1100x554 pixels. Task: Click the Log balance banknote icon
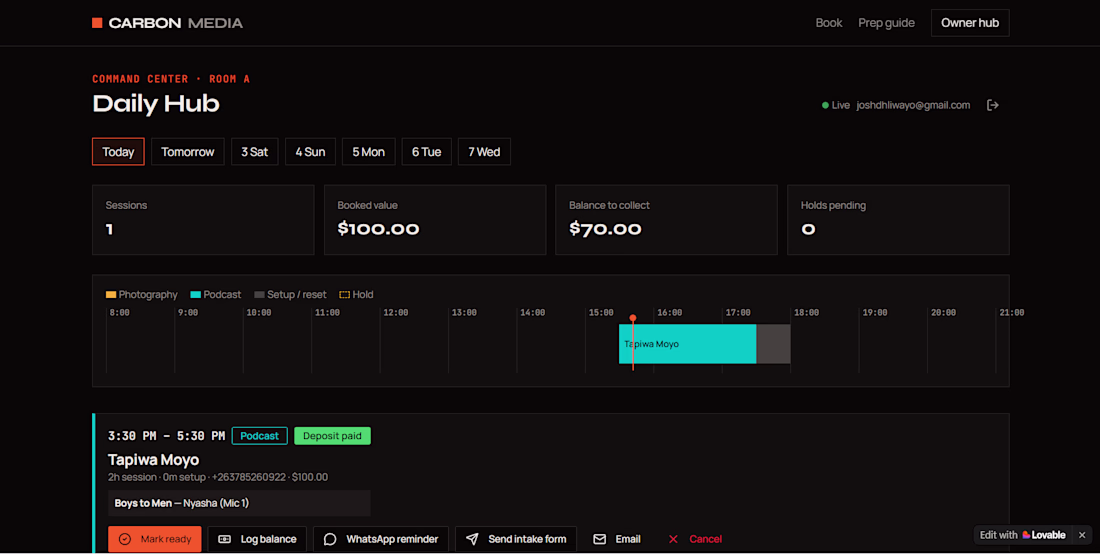(224, 539)
